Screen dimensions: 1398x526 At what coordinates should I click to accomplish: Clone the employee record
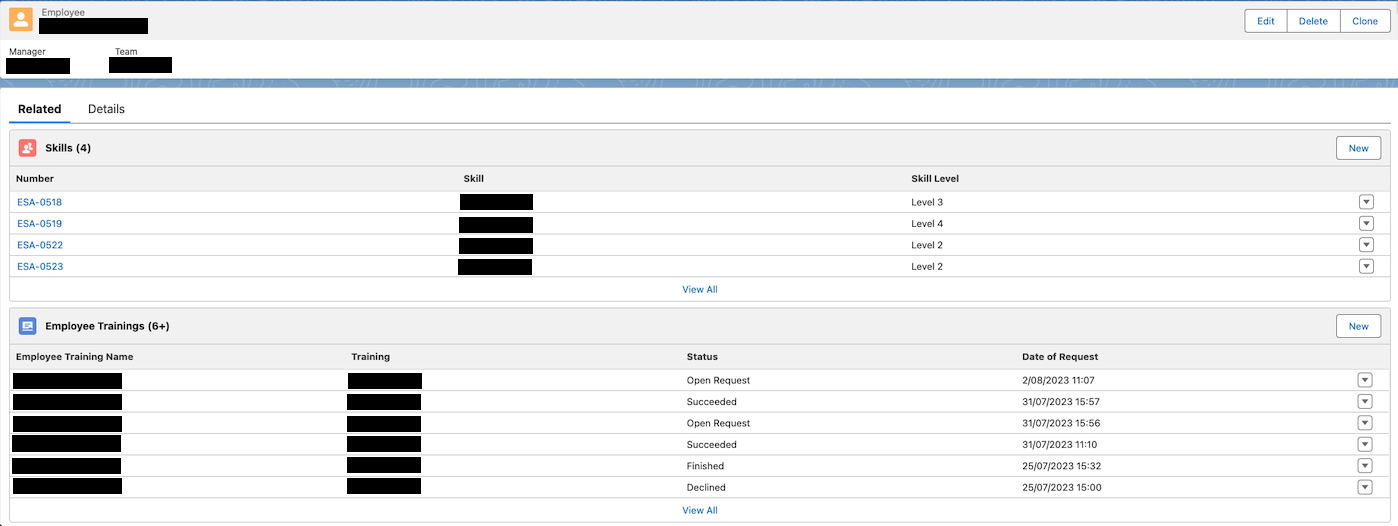(x=1365, y=21)
